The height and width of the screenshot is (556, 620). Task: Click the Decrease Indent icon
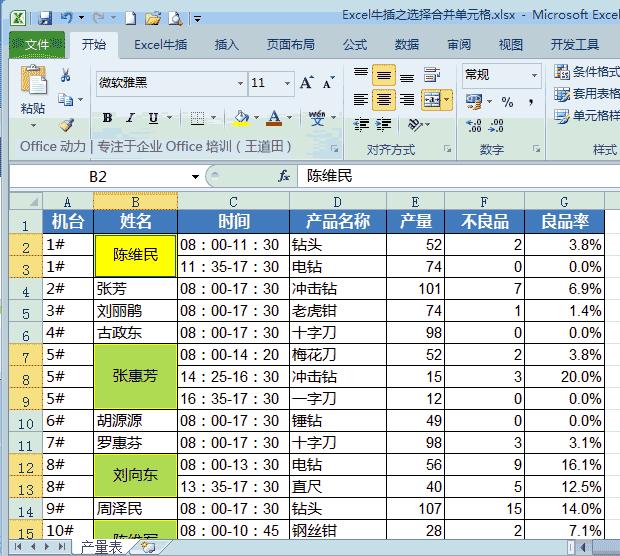pyautogui.click(x=361, y=125)
